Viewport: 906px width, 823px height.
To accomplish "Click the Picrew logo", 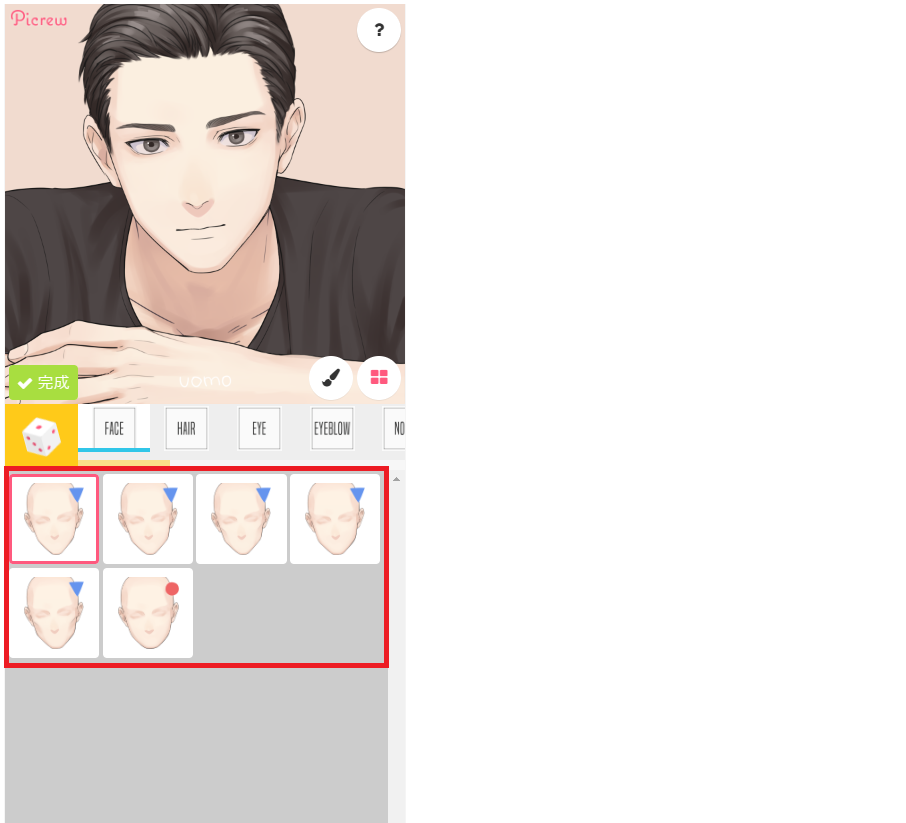I will click(x=39, y=19).
